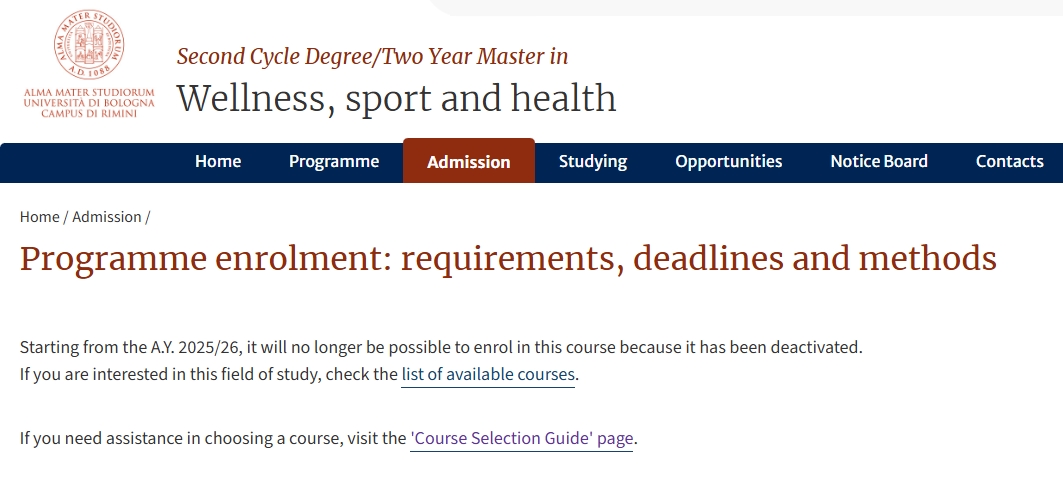Expand the Opportunities menu
This screenshot has height=478, width=1063.
728,161
